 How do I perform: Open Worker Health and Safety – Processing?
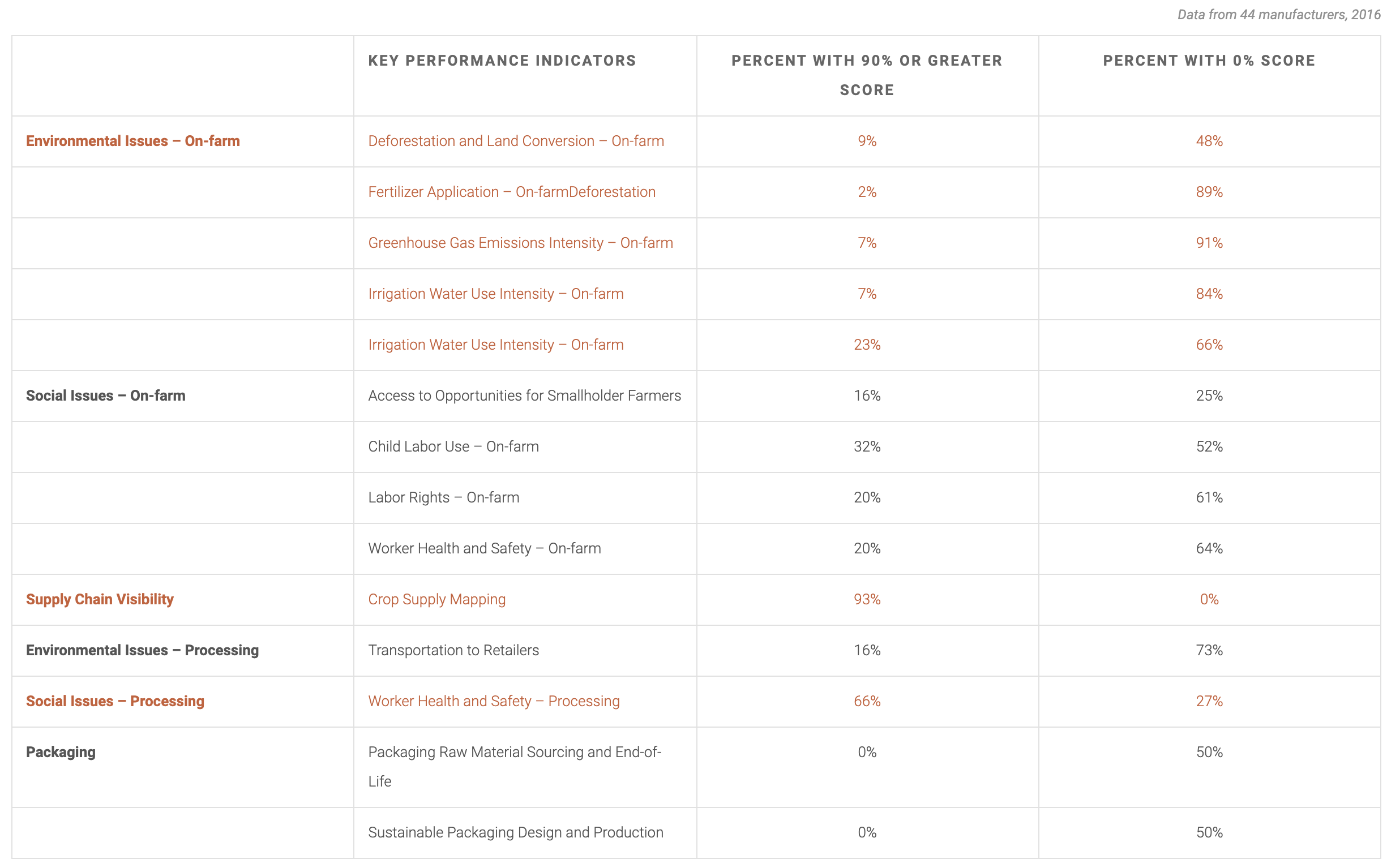(x=493, y=701)
